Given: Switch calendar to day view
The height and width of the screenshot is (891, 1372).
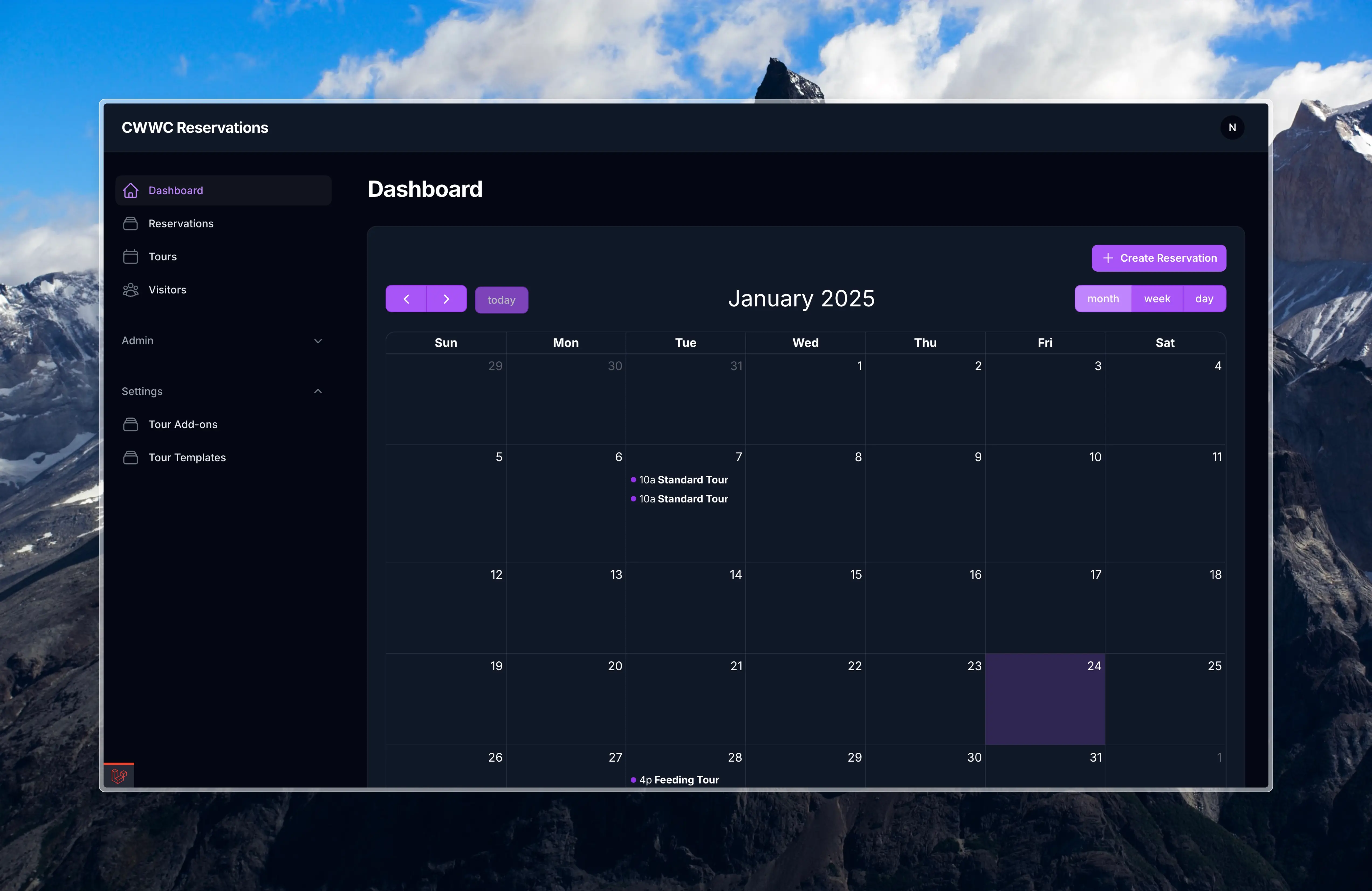Looking at the screenshot, I should [x=1204, y=299].
